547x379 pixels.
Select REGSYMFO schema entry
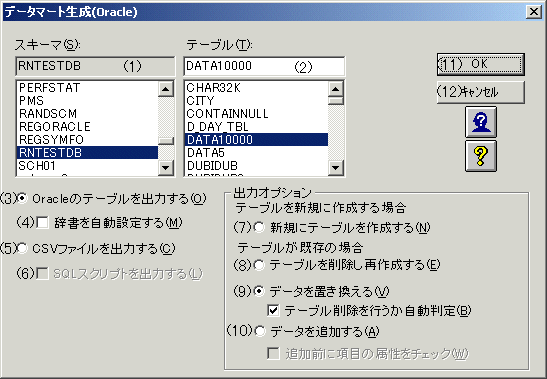click(87, 140)
